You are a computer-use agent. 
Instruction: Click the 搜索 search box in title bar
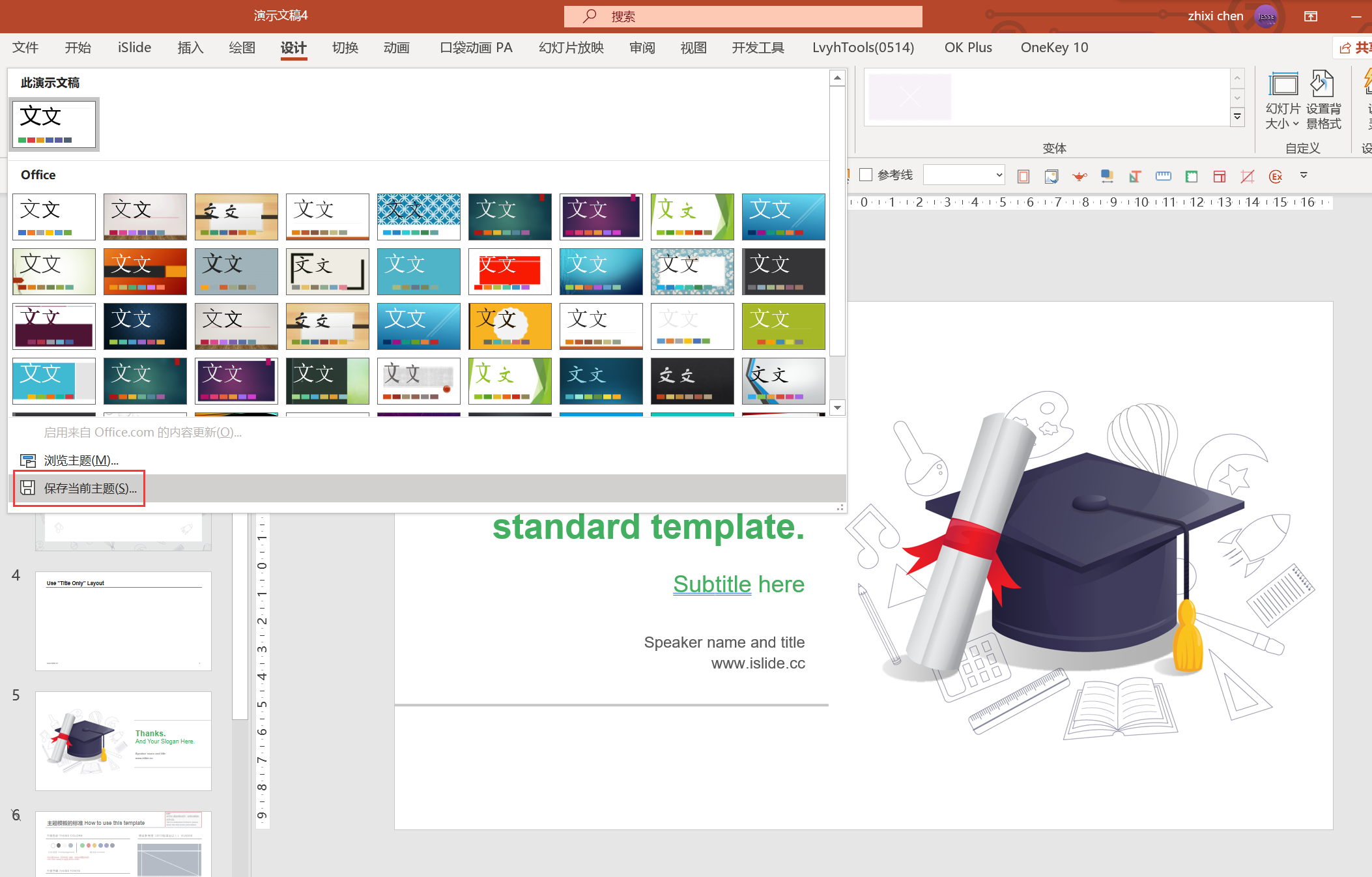click(743, 16)
